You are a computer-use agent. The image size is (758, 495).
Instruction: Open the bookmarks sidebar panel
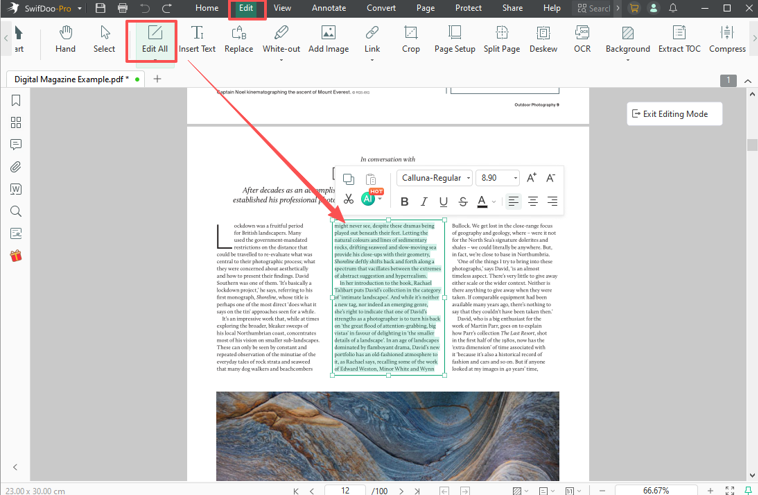[x=16, y=100]
